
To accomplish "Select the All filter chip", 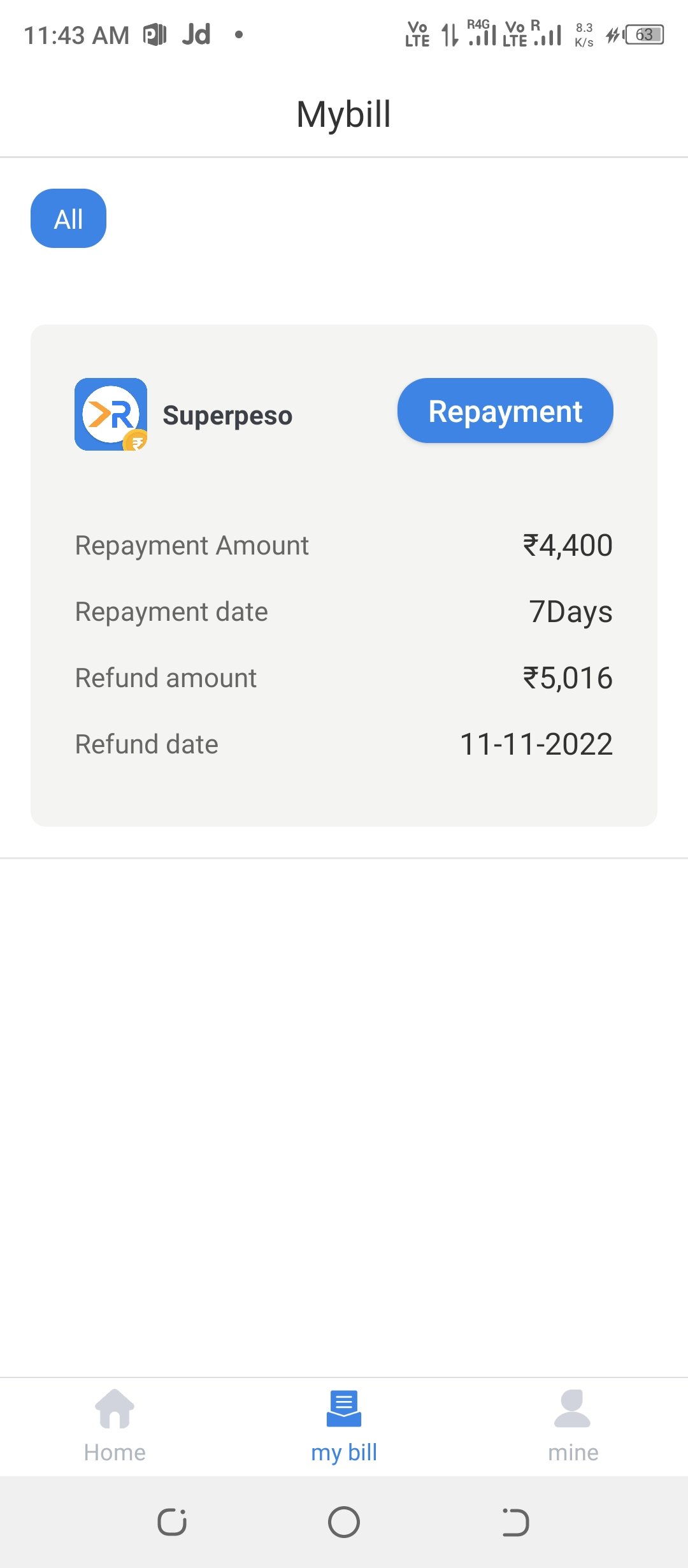I will click(68, 219).
